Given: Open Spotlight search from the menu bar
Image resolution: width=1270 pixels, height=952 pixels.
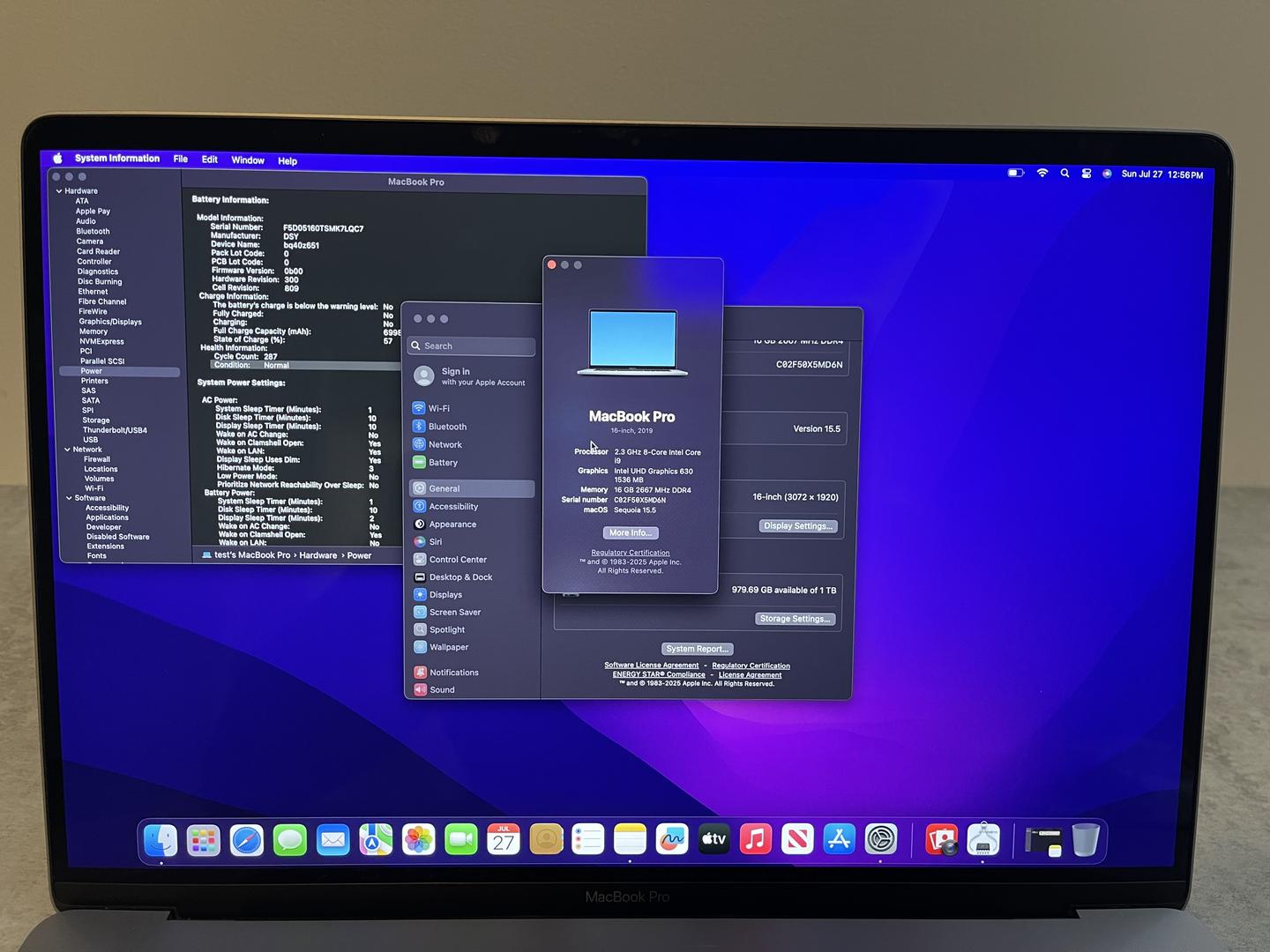Looking at the screenshot, I should click(1065, 174).
